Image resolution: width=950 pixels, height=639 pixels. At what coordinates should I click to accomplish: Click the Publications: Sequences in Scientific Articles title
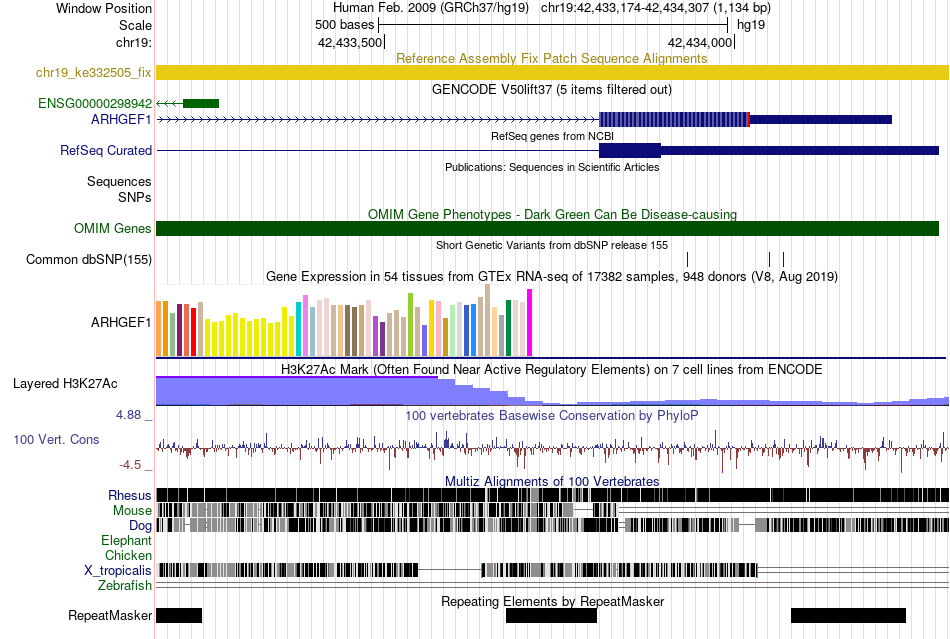coord(552,167)
